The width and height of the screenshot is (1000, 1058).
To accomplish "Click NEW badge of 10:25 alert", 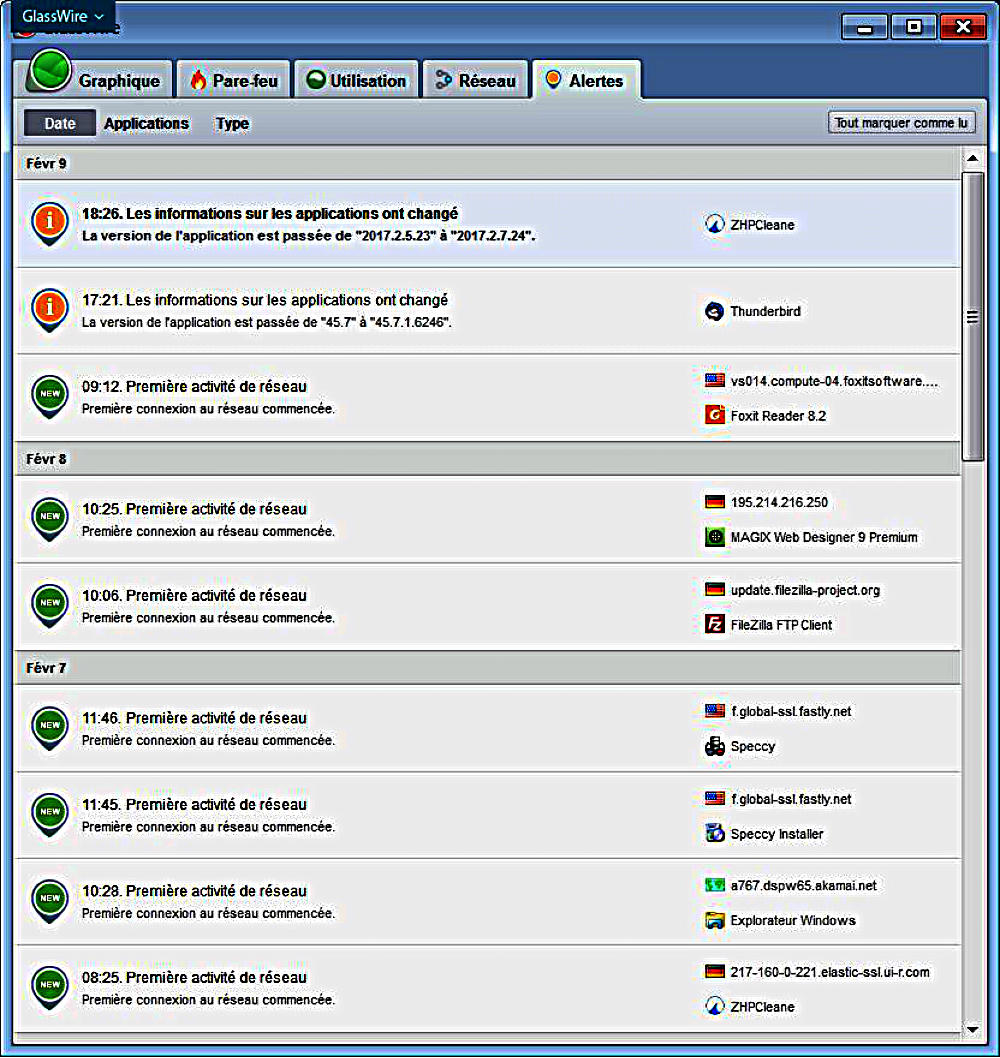I will (50, 519).
